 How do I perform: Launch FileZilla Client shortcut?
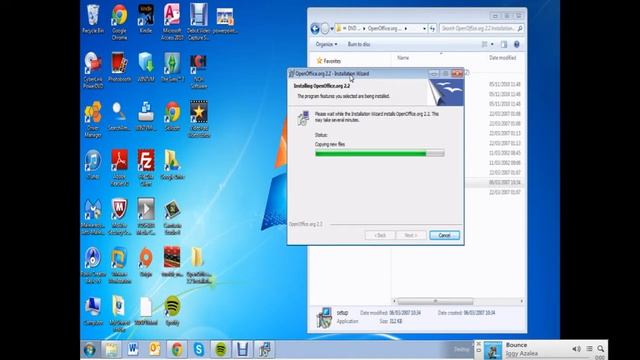pos(146,167)
